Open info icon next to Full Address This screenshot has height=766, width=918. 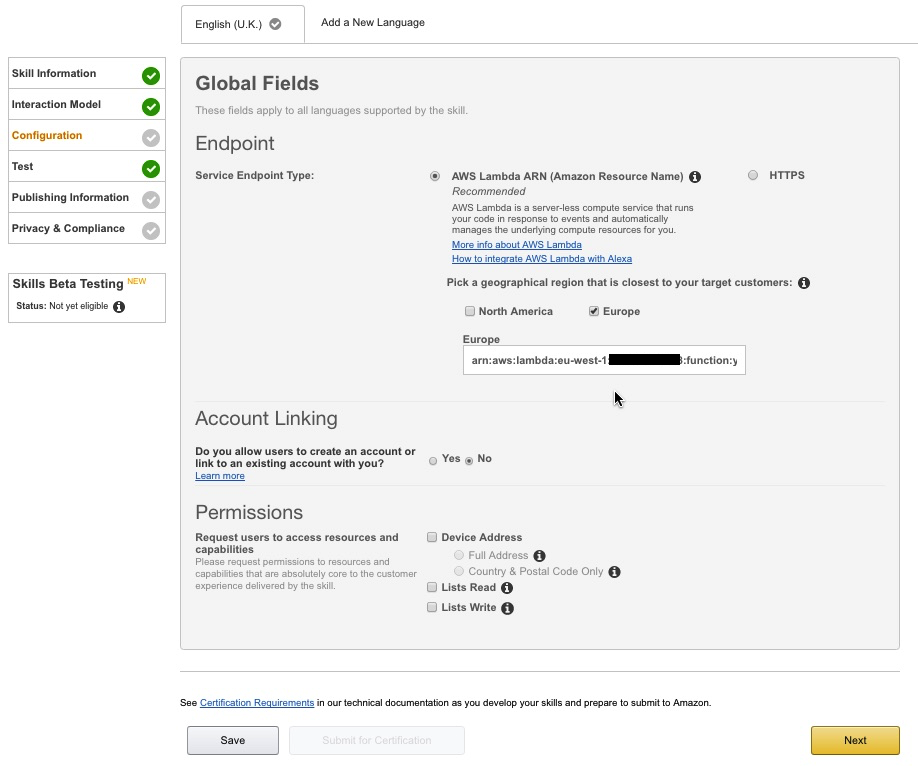pos(540,556)
